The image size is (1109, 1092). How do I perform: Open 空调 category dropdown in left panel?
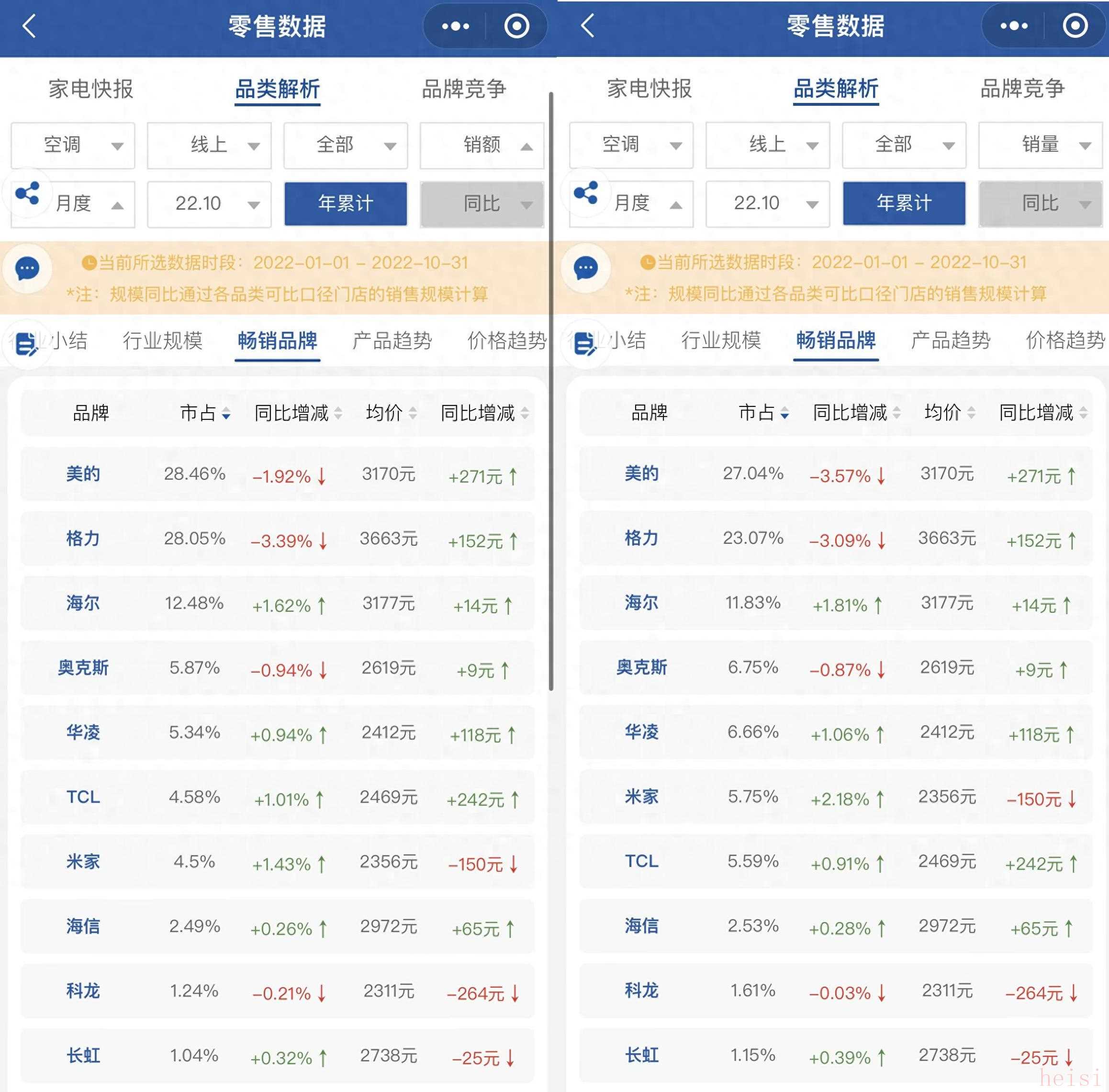point(73,146)
